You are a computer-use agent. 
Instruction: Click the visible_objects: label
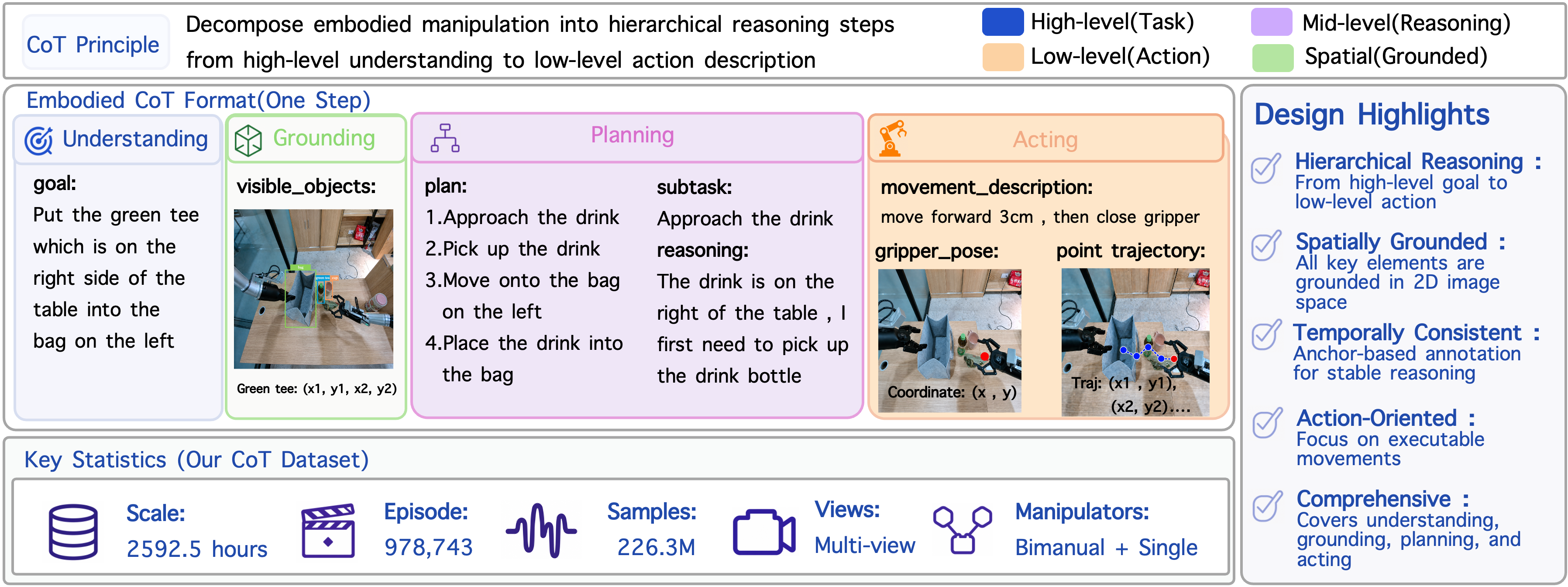click(x=306, y=186)
